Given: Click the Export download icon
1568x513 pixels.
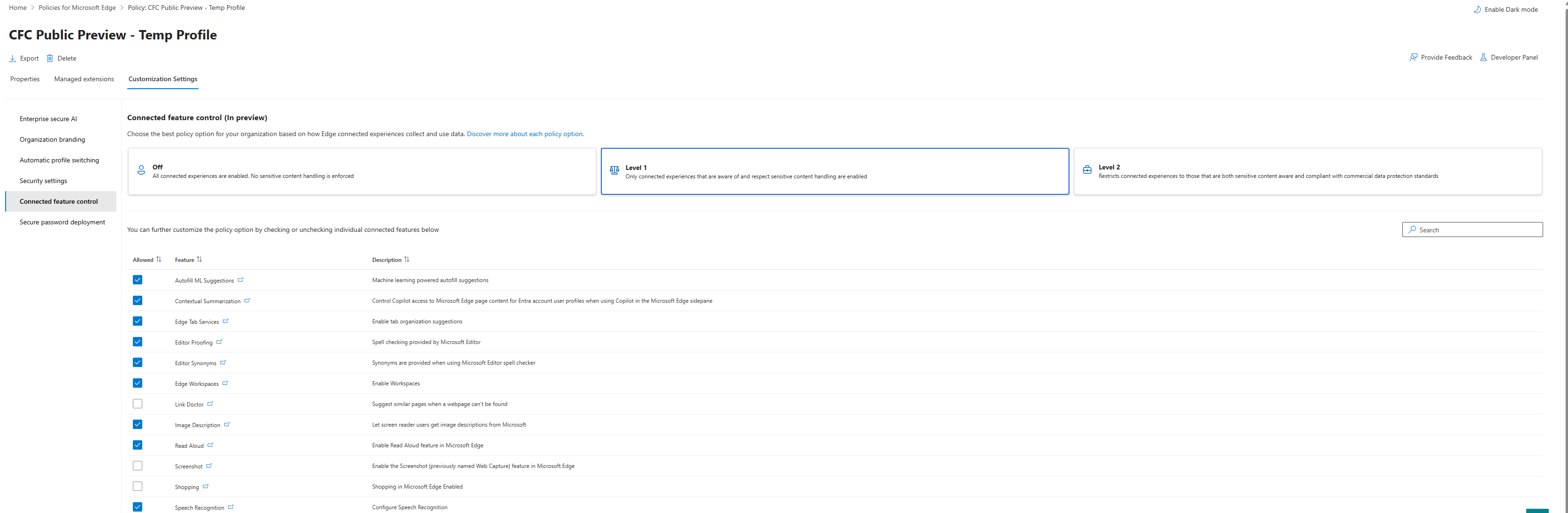Looking at the screenshot, I should click(12, 58).
